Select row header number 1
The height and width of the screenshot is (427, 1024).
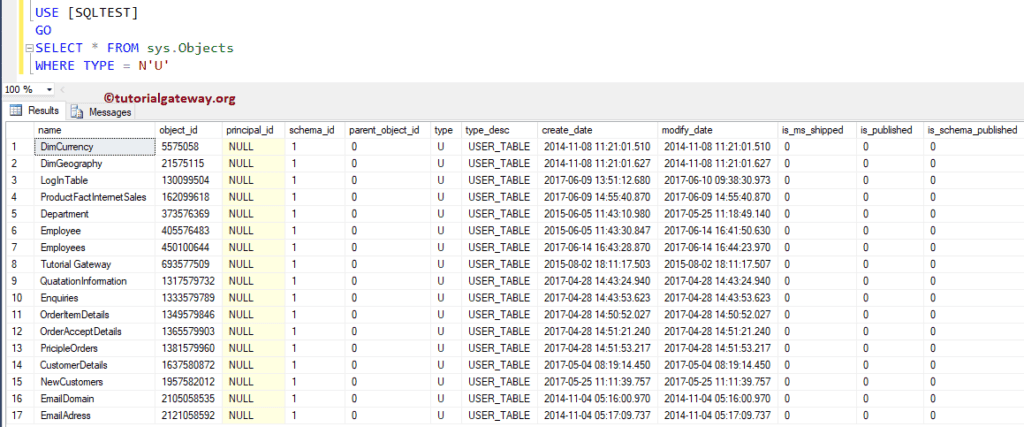coord(18,147)
